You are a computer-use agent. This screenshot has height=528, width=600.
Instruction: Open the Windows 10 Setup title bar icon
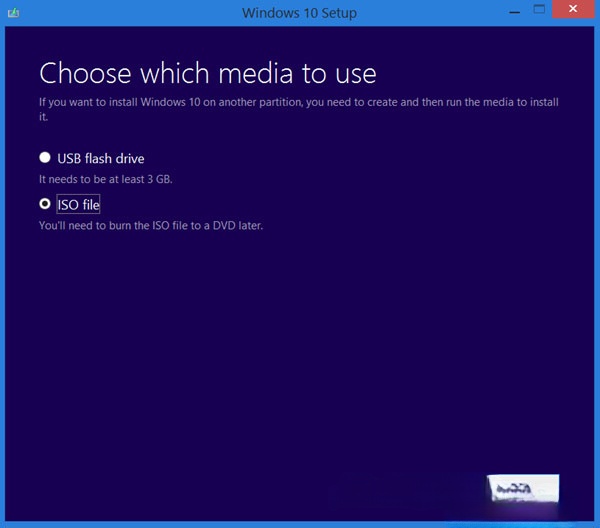coord(13,13)
